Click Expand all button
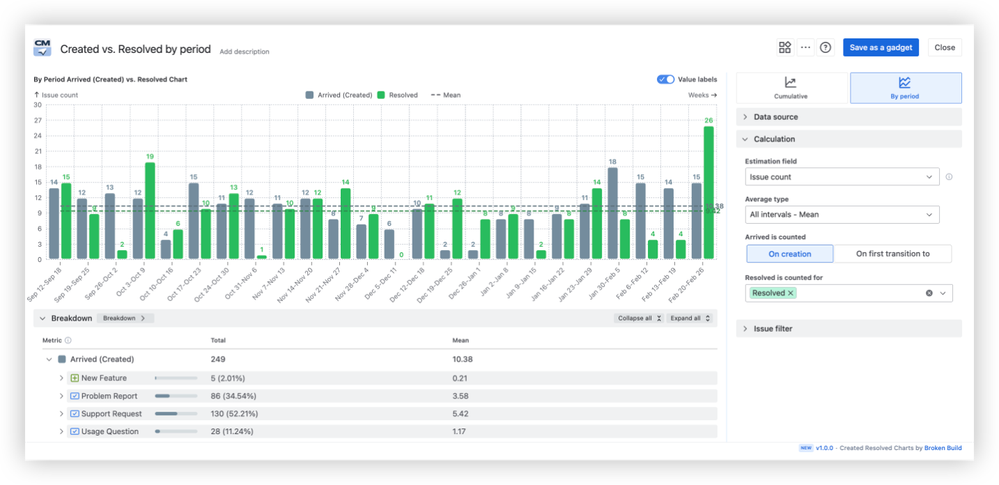Viewport: 999px width, 485px height. tap(689, 318)
